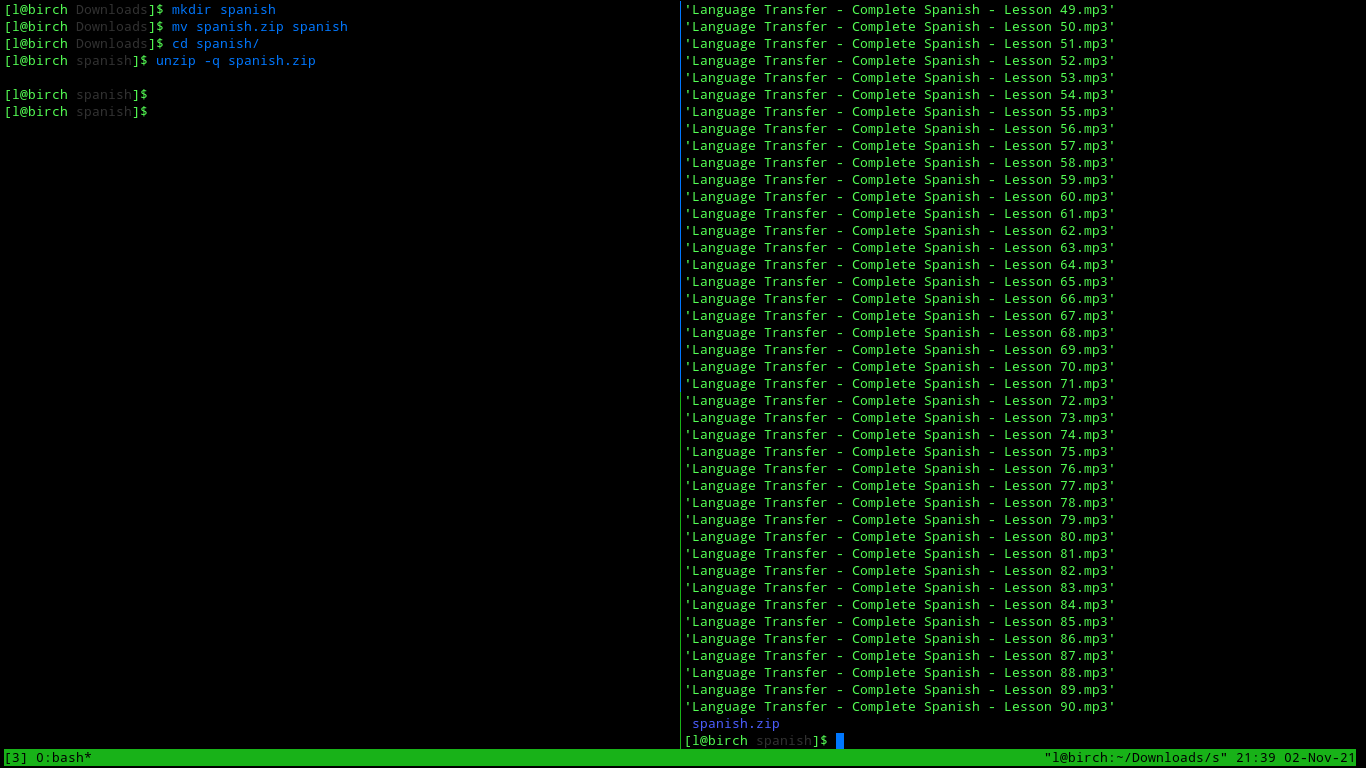Select the Lesson 87.mp3 filename

[x=900, y=656]
